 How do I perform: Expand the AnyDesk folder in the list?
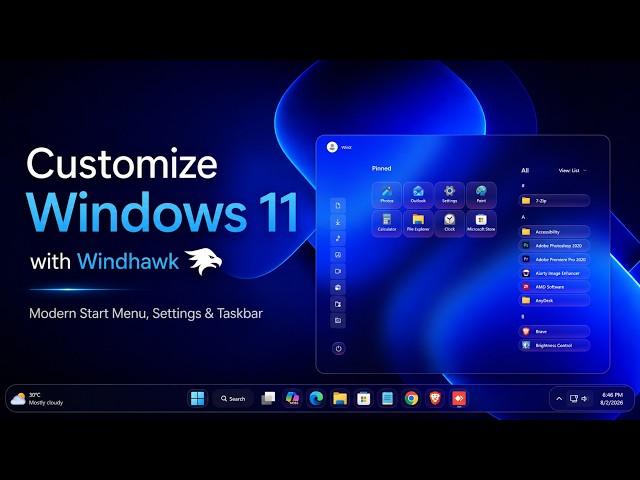[x=554, y=300]
